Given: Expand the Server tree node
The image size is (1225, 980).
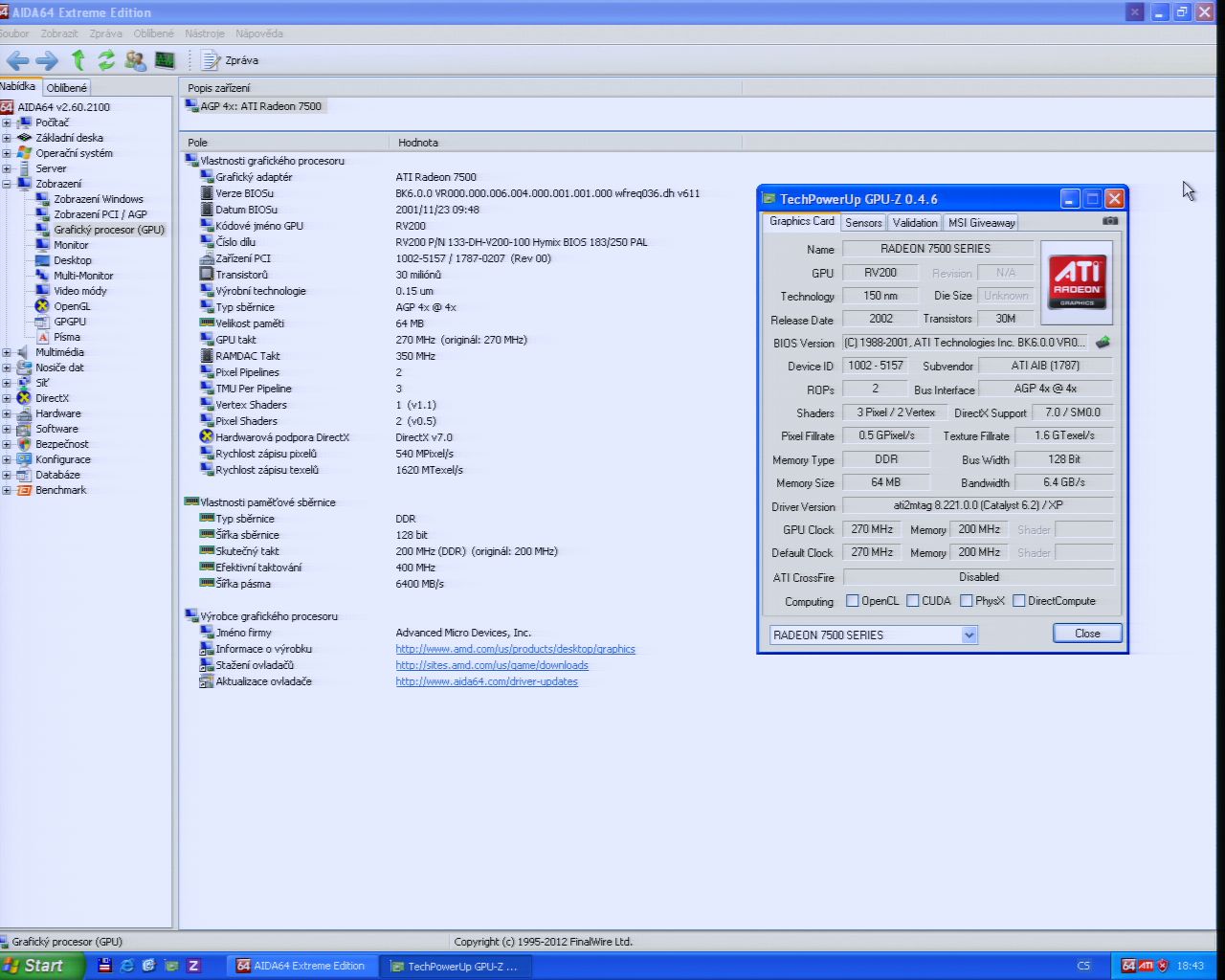Looking at the screenshot, I should (x=7, y=168).
